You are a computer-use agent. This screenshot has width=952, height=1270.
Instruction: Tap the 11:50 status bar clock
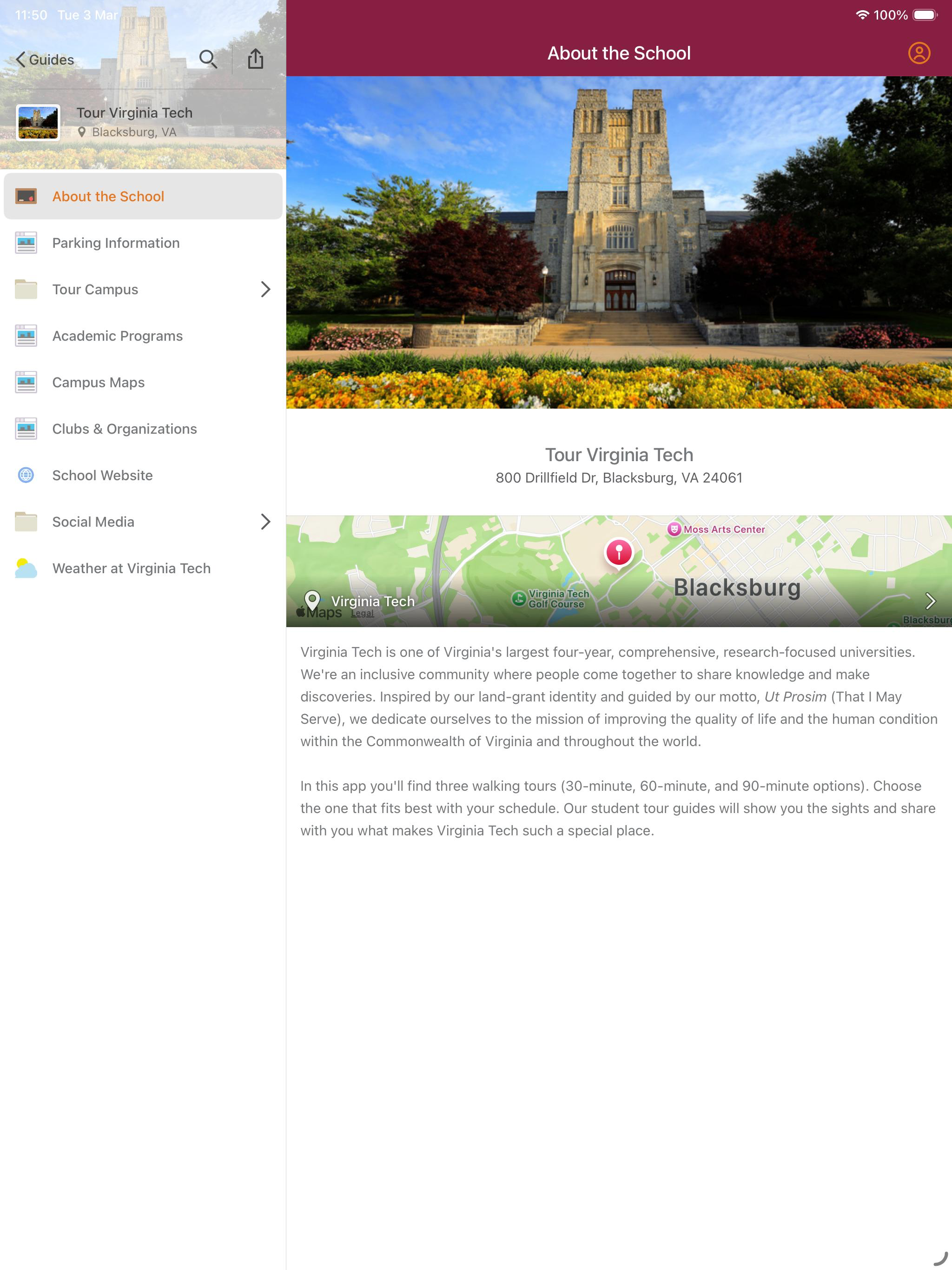click(x=31, y=15)
